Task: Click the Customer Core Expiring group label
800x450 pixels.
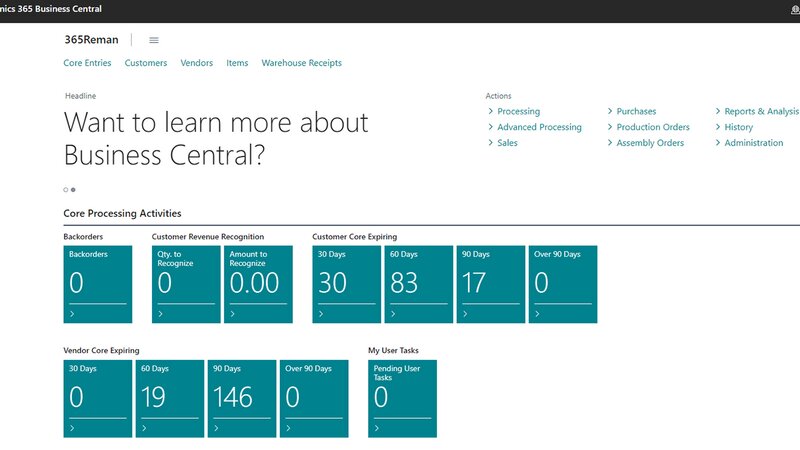Action: point(355,237)
